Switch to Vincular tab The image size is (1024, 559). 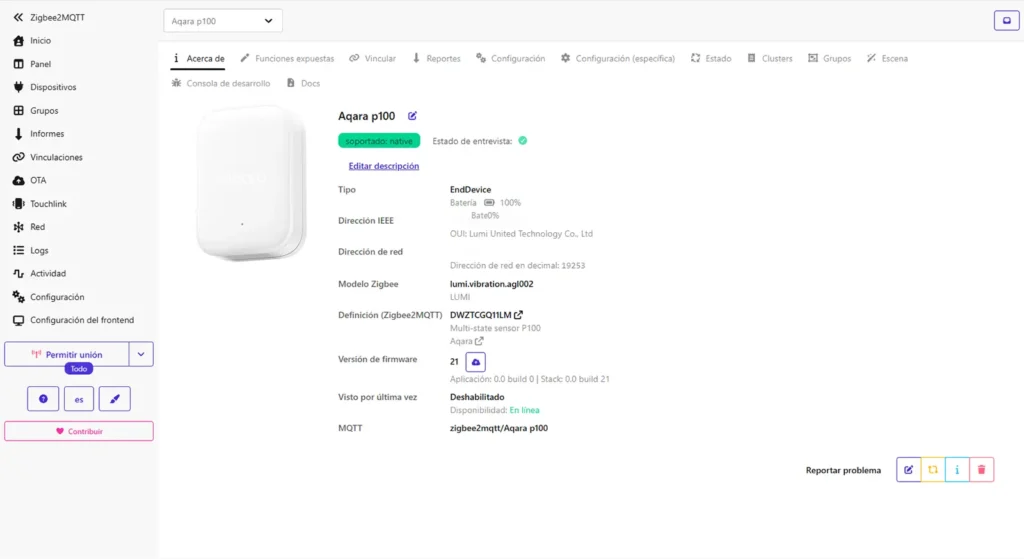pyautogui.click(x=373, y=59)
